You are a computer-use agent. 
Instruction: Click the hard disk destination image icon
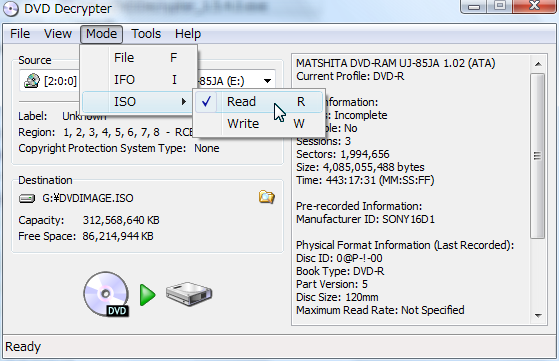189,294
